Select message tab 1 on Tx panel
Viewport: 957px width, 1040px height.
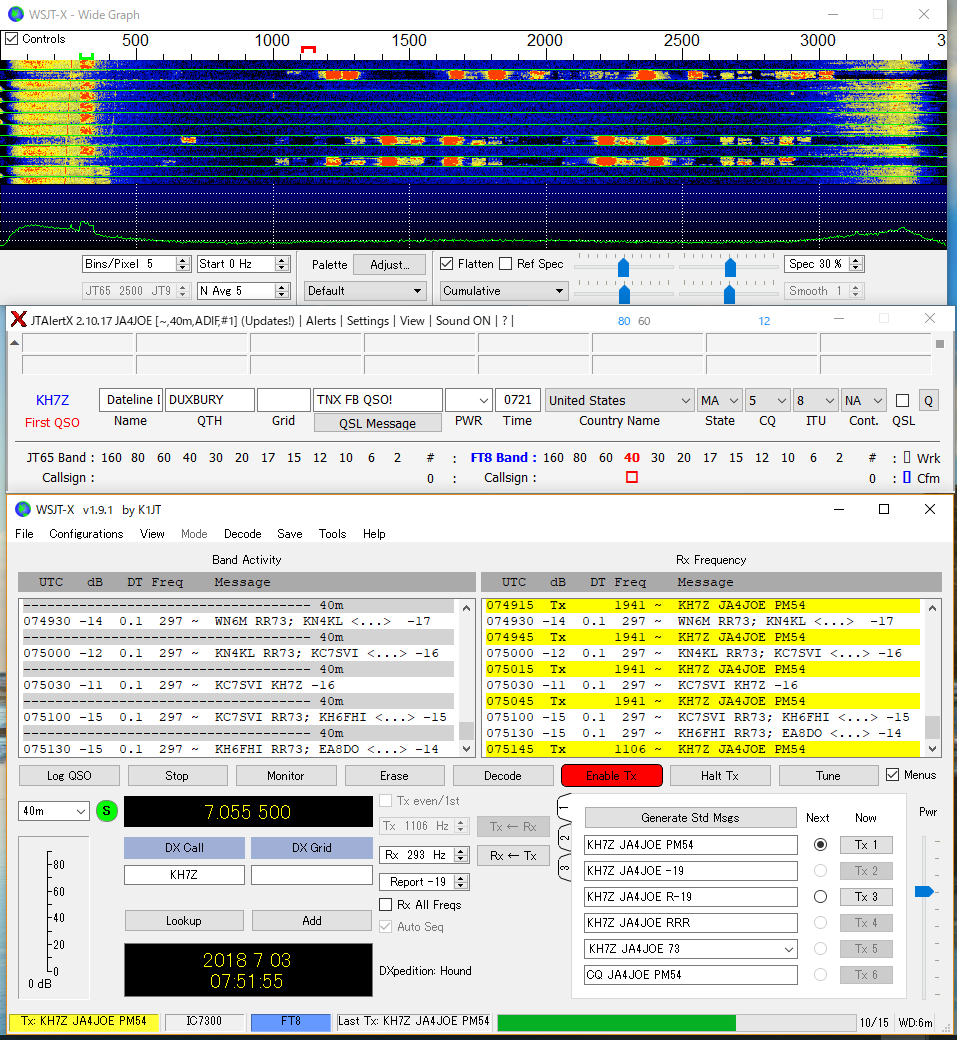pyautogui.click(x=564, y=808)
